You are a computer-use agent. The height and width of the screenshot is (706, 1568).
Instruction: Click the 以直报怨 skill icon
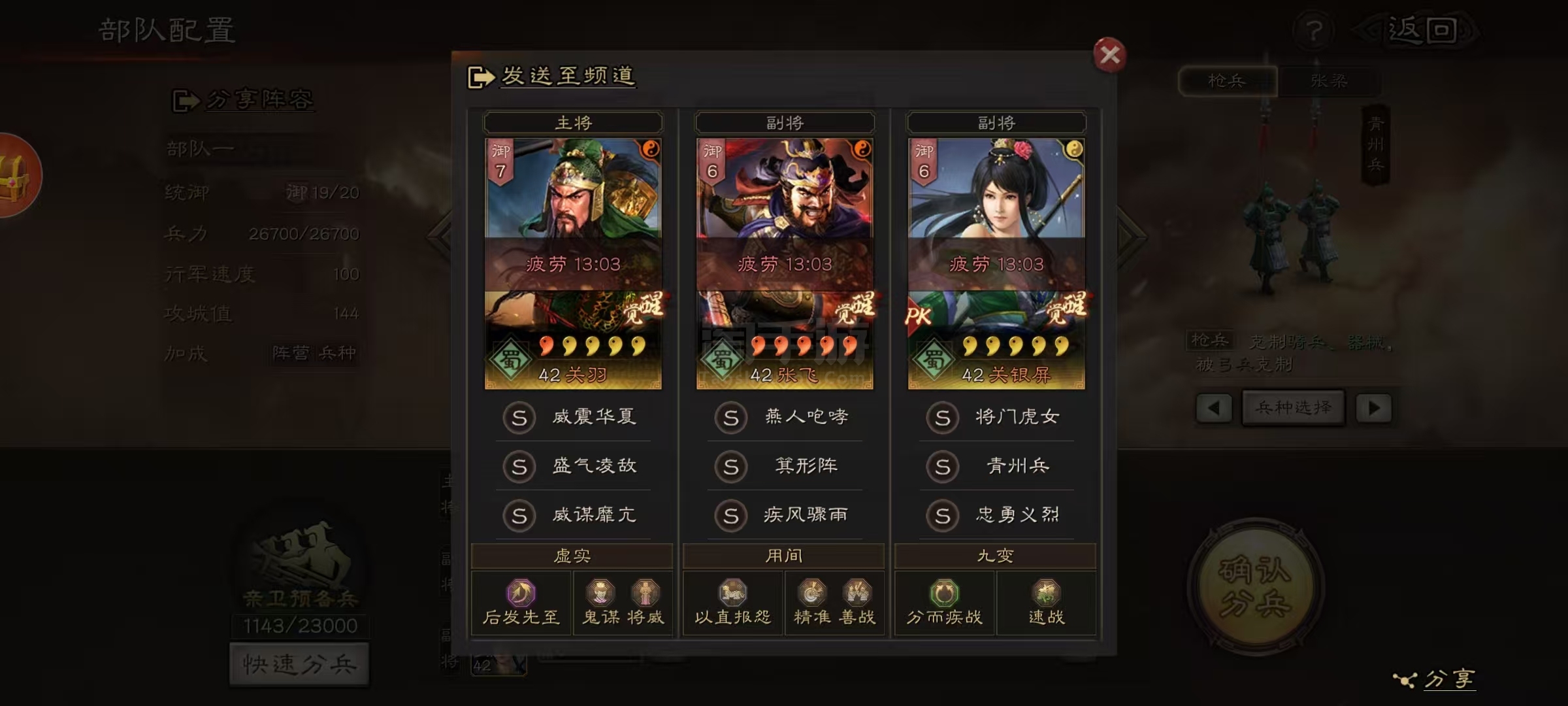[732, 593]
